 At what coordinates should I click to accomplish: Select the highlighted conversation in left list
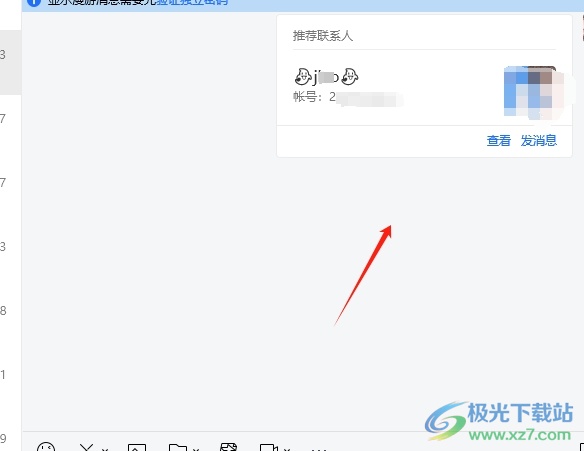(10, 62)
